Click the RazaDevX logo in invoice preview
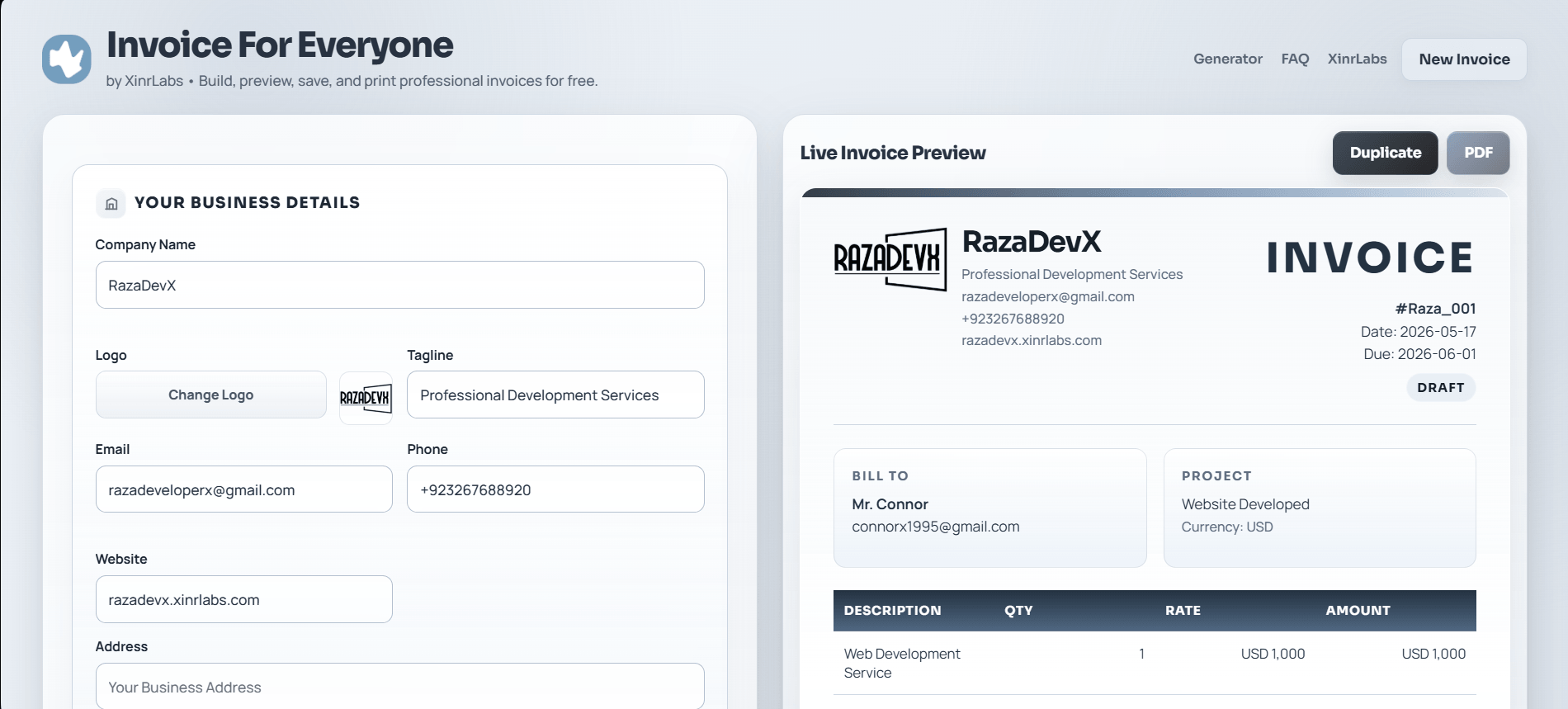Image resolution: width=1568 pixels, height=709 pixels. click(890, 259)
